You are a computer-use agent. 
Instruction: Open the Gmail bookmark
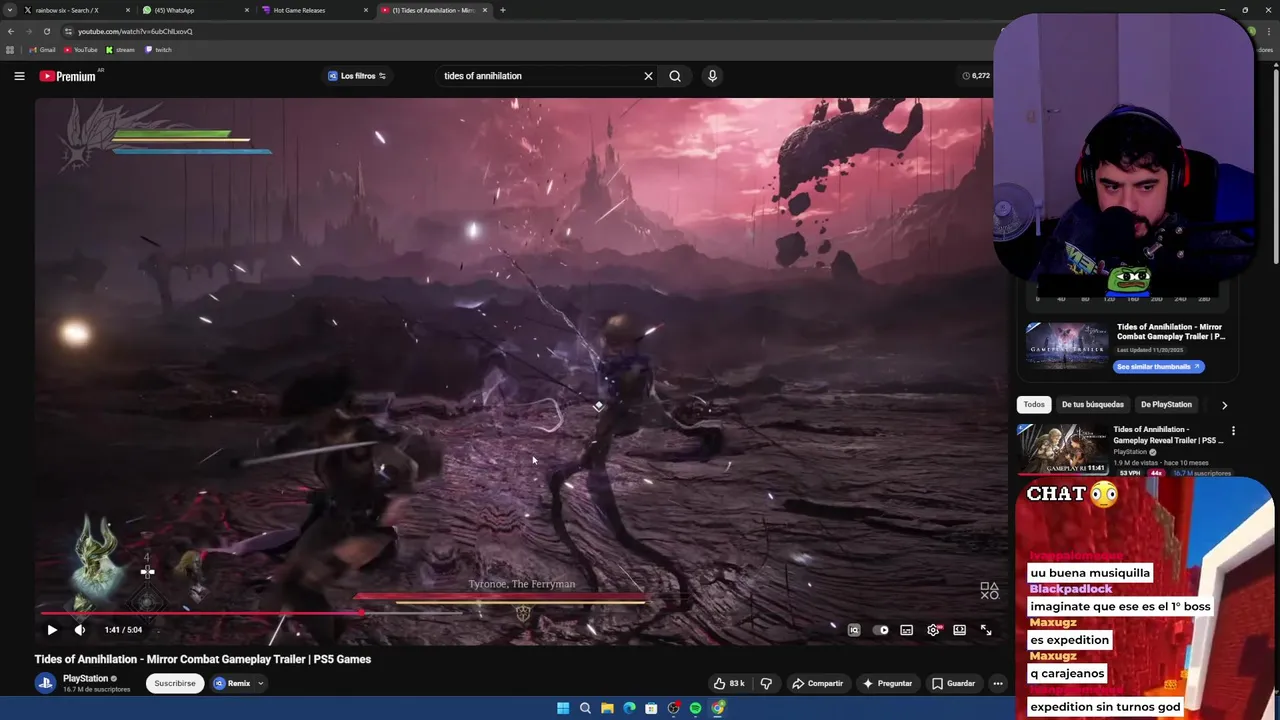(x=42, y=50)
